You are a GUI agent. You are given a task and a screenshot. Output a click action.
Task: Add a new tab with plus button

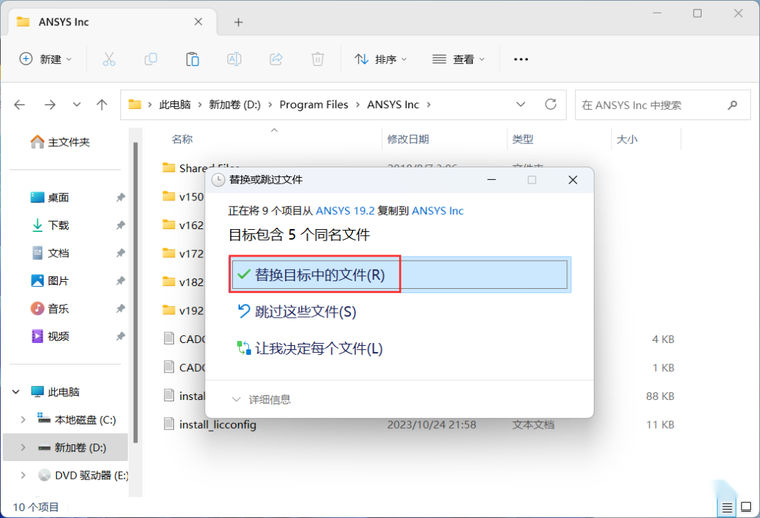(238, 22)
